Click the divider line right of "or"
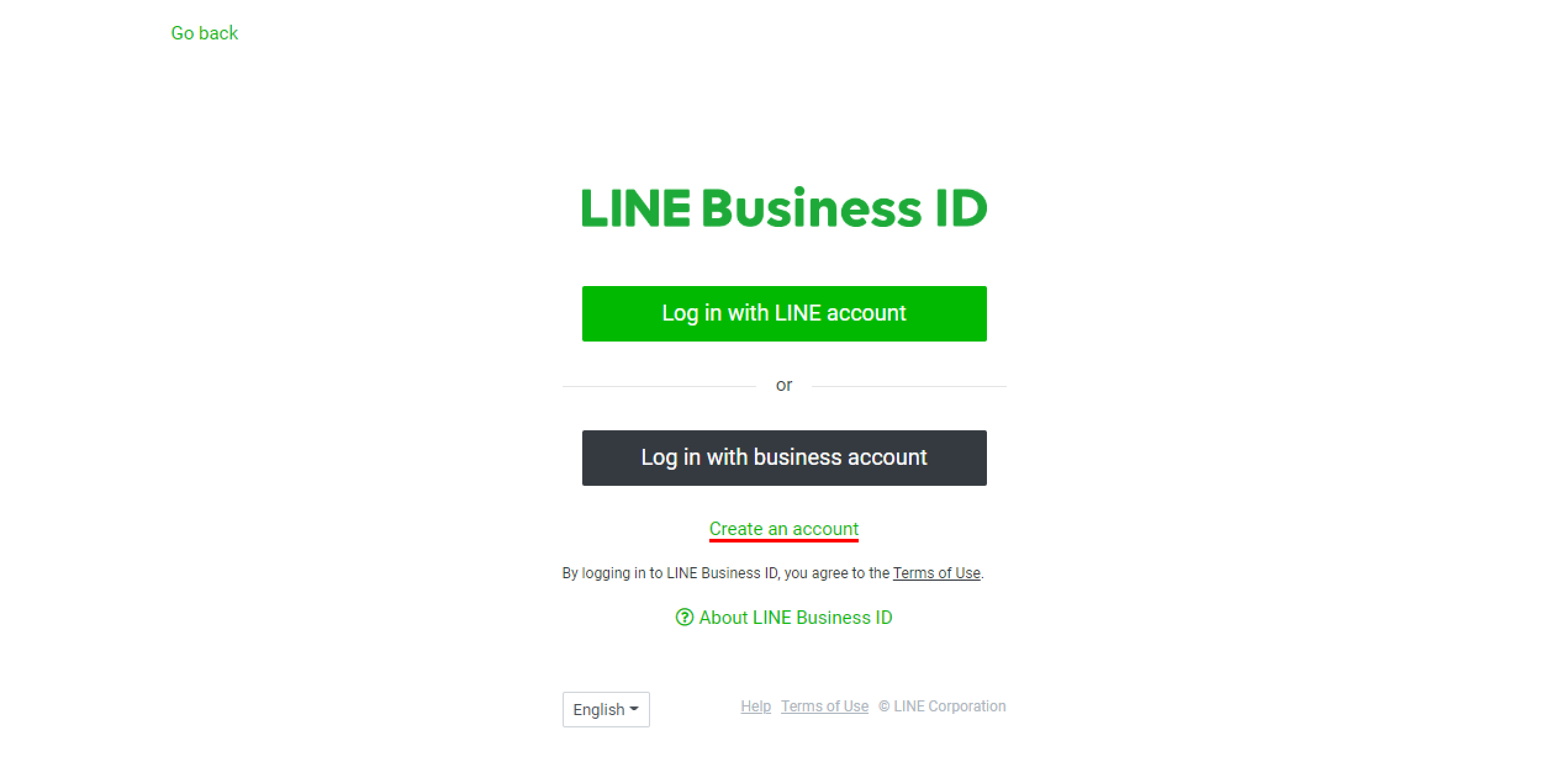 click(909, 387)
